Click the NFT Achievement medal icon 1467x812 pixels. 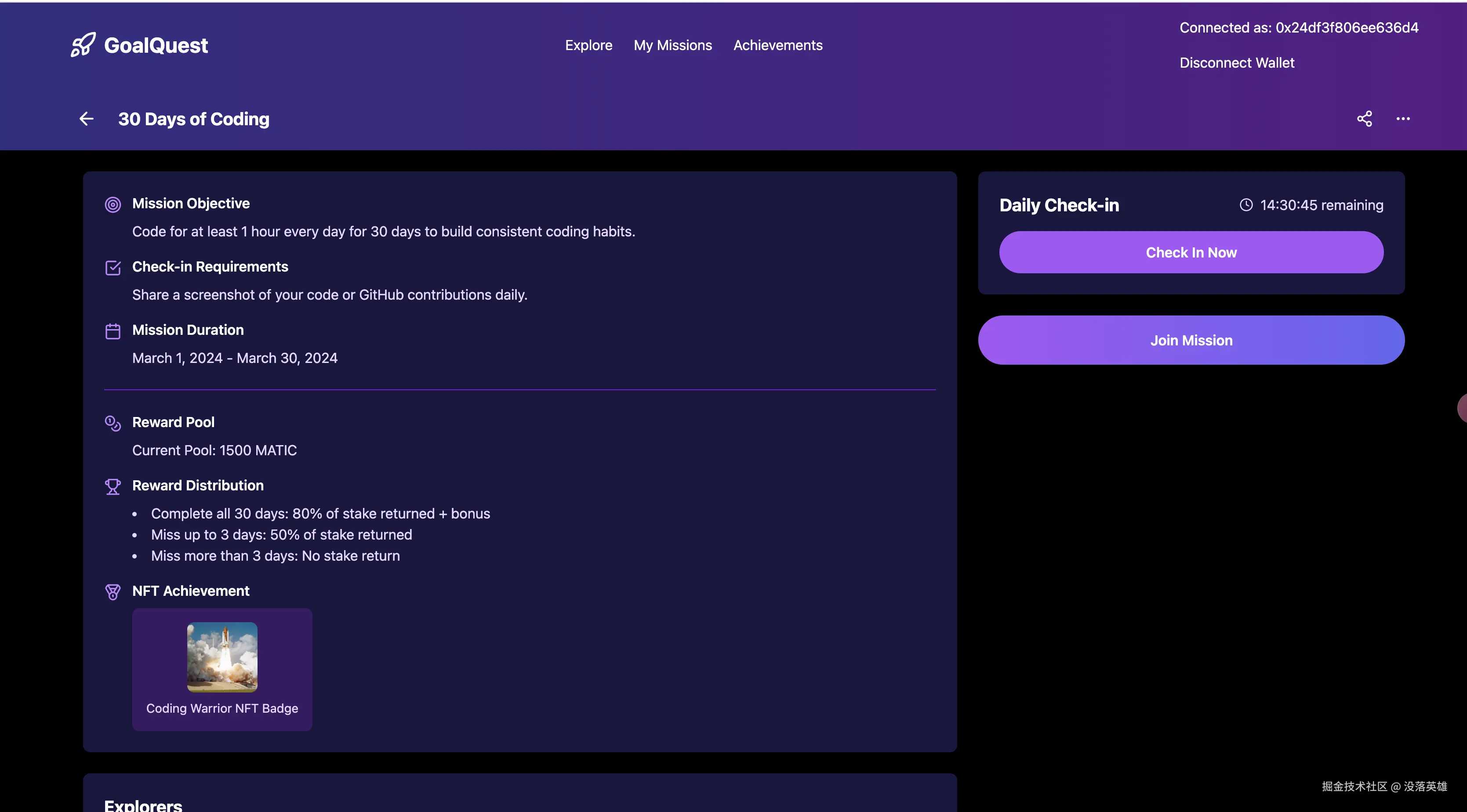(113, 591)
